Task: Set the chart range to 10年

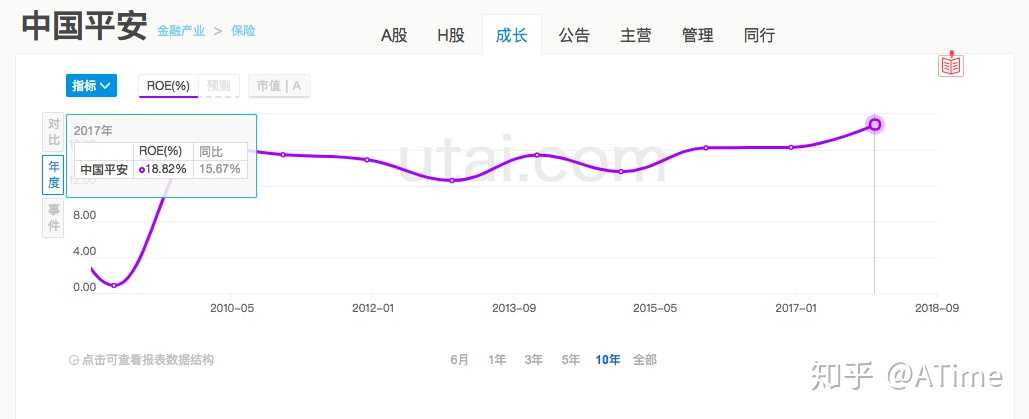Action: [608, 360]
